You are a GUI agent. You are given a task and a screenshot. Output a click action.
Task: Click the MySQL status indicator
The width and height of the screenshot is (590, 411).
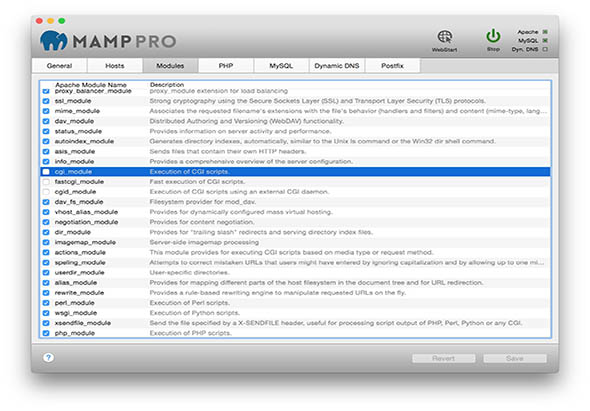click(x=545, y=41)
